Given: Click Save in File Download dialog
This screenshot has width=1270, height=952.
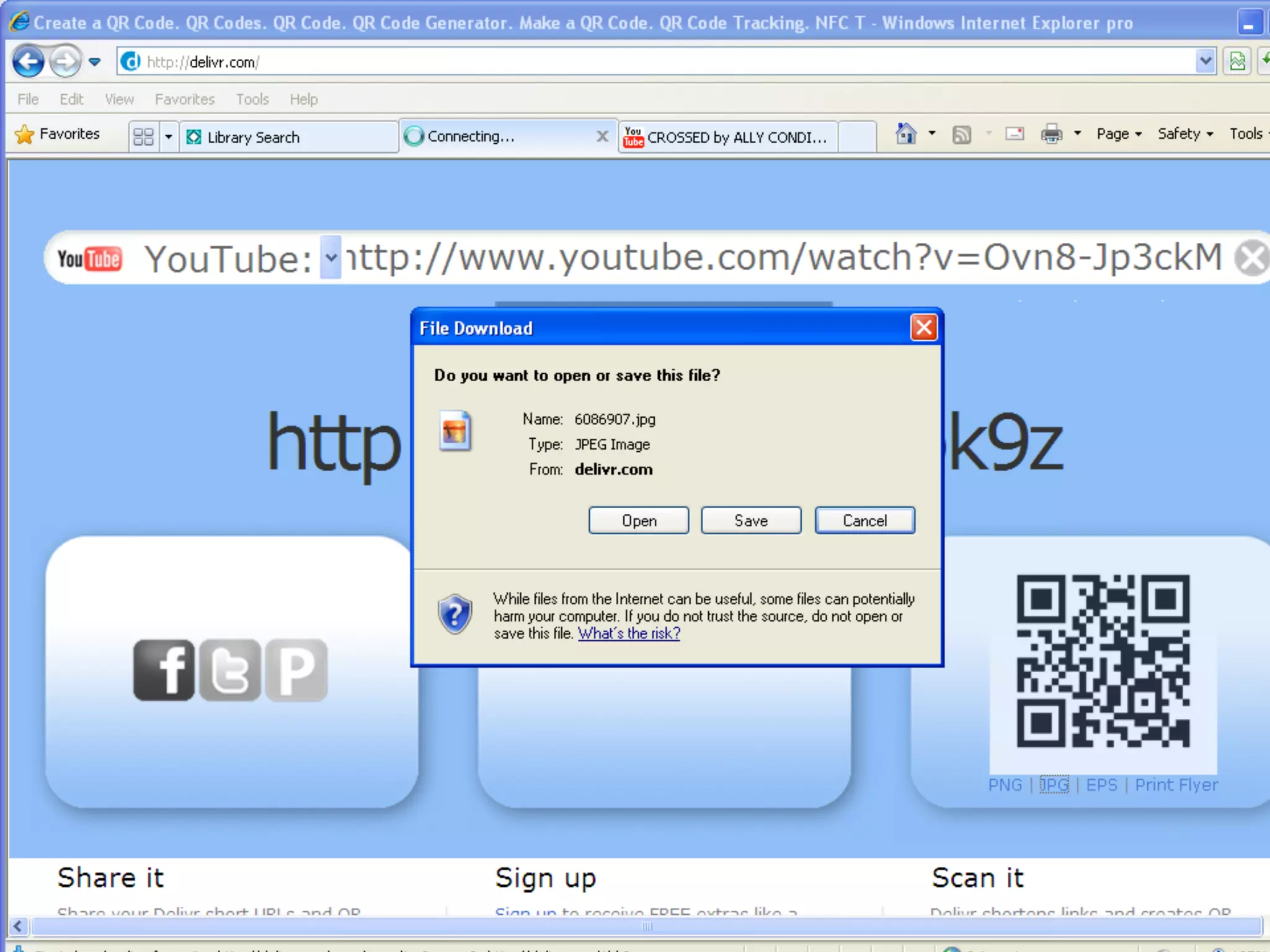Looking at the screenshot, I should pyautogui.click(x=750, y=521).
